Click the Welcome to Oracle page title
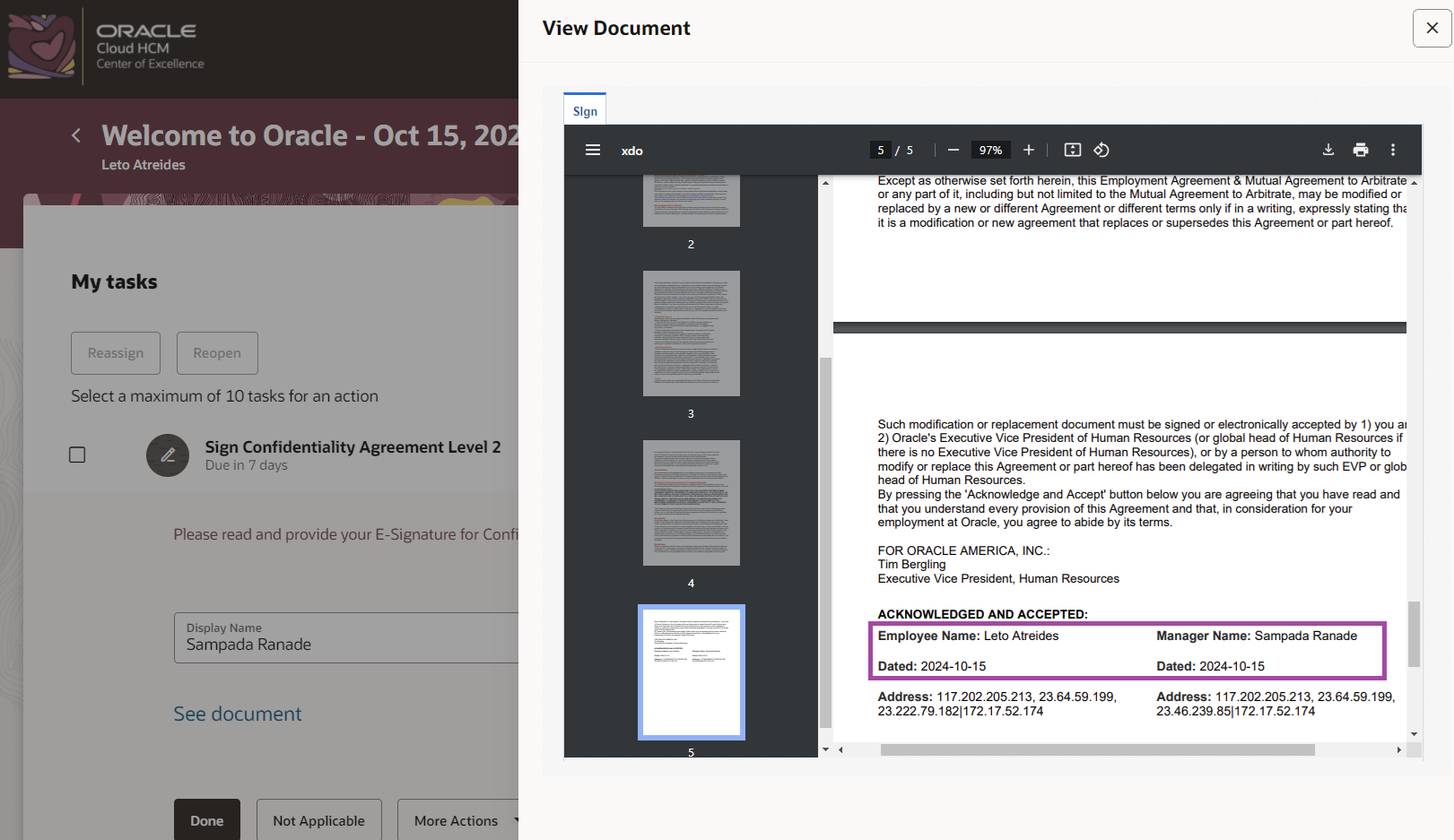This screenshot has height=840, width=1454. click(310, 135)
